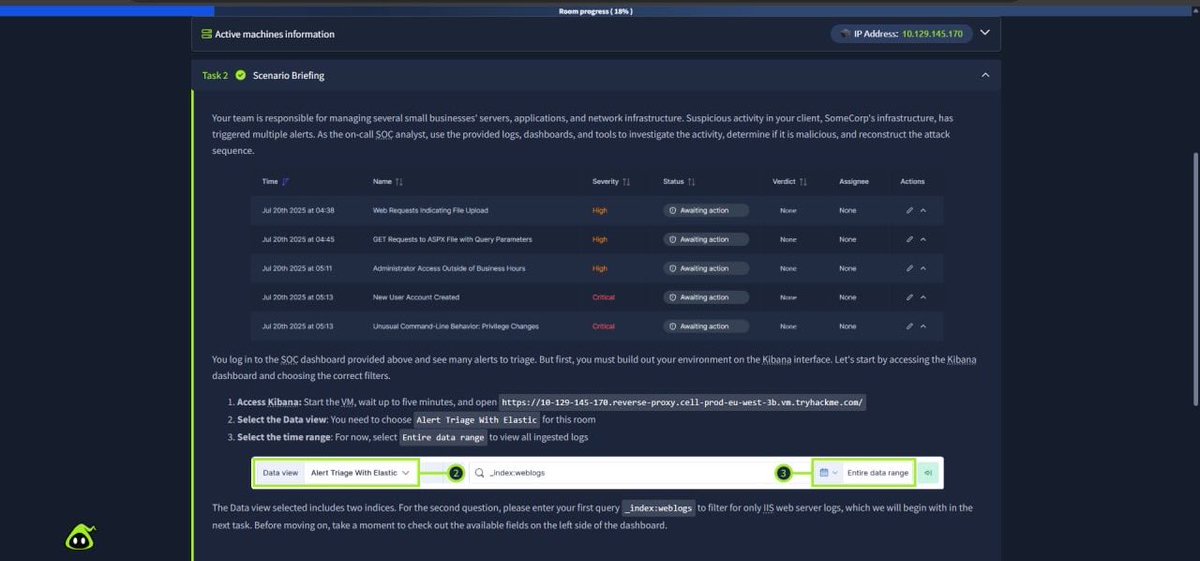Click Awaiting action status for New User Account Created
This screenshot has height=561, width=1200.
point(706,298)
